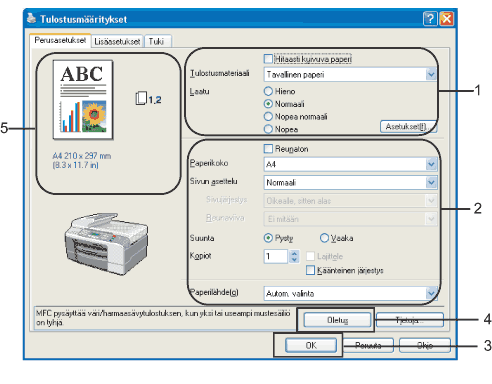This screenshot has height=384, width=492.
Task: Tick the Reunaton checkbox
Action: point(268,149)
